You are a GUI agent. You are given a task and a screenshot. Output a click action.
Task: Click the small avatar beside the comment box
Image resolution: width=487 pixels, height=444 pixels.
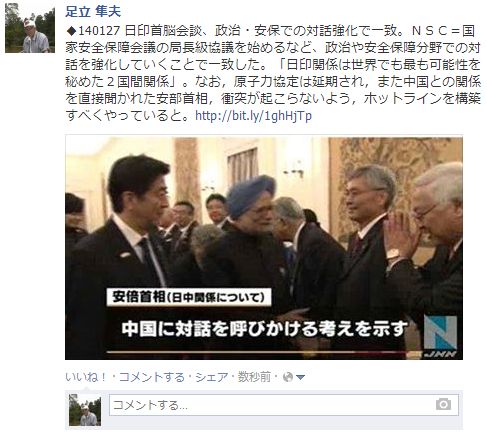pyautogui.click(x=85, y=410)
